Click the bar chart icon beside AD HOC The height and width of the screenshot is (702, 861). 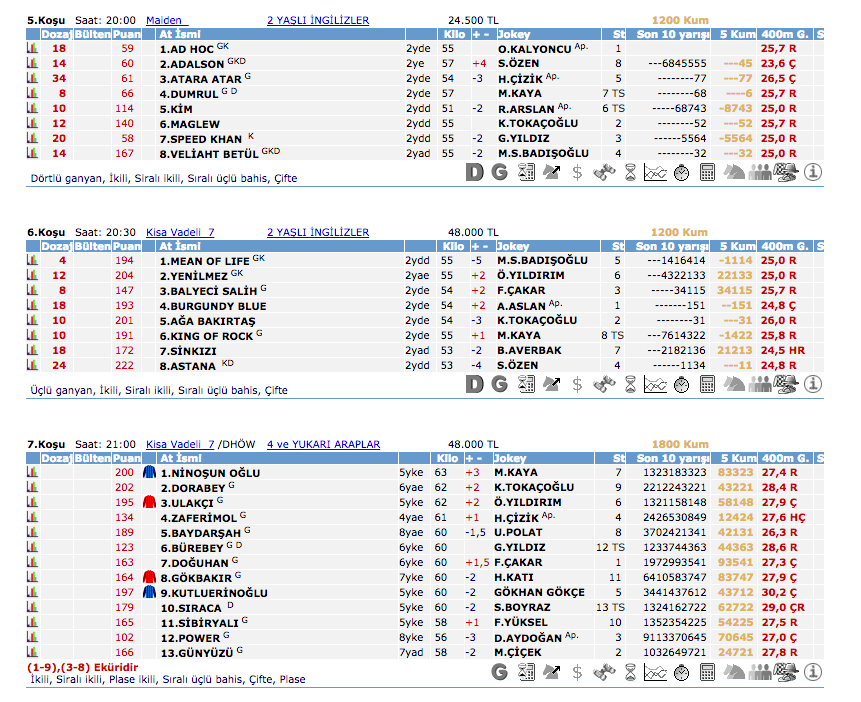tap(32, 48)
